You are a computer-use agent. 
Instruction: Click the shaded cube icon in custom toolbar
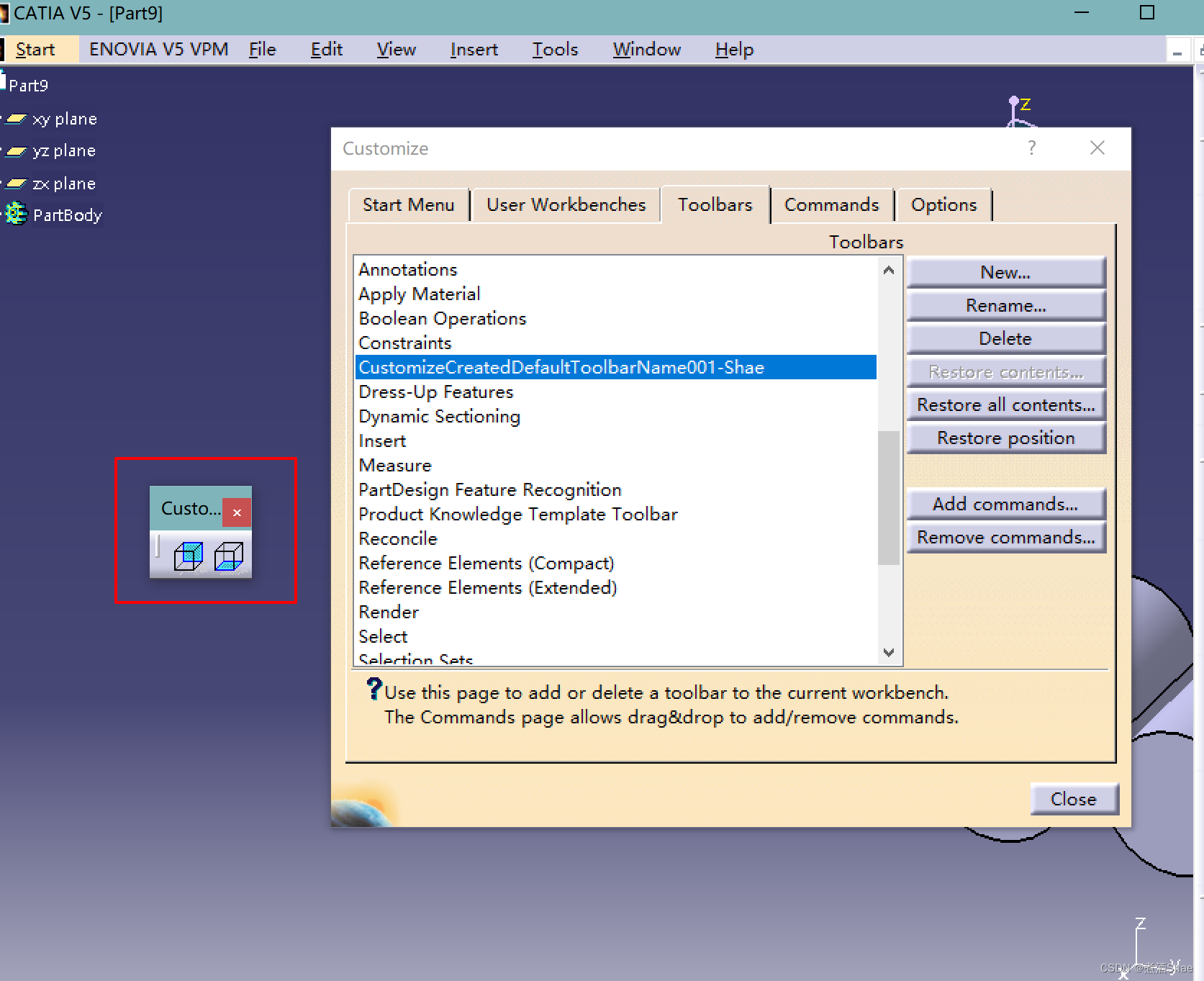[x=189, y=556]
